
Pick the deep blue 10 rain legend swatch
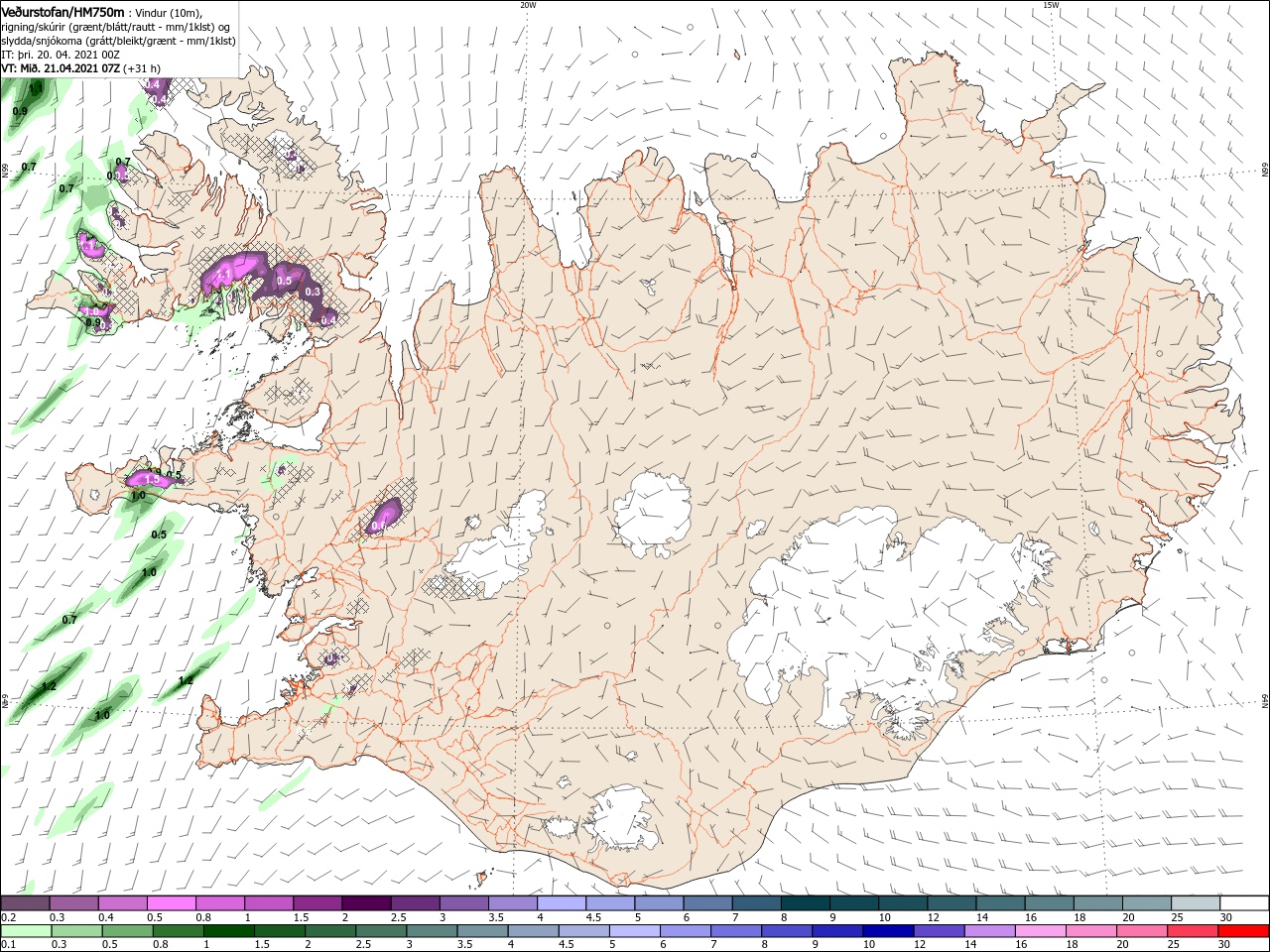(889, 931)
